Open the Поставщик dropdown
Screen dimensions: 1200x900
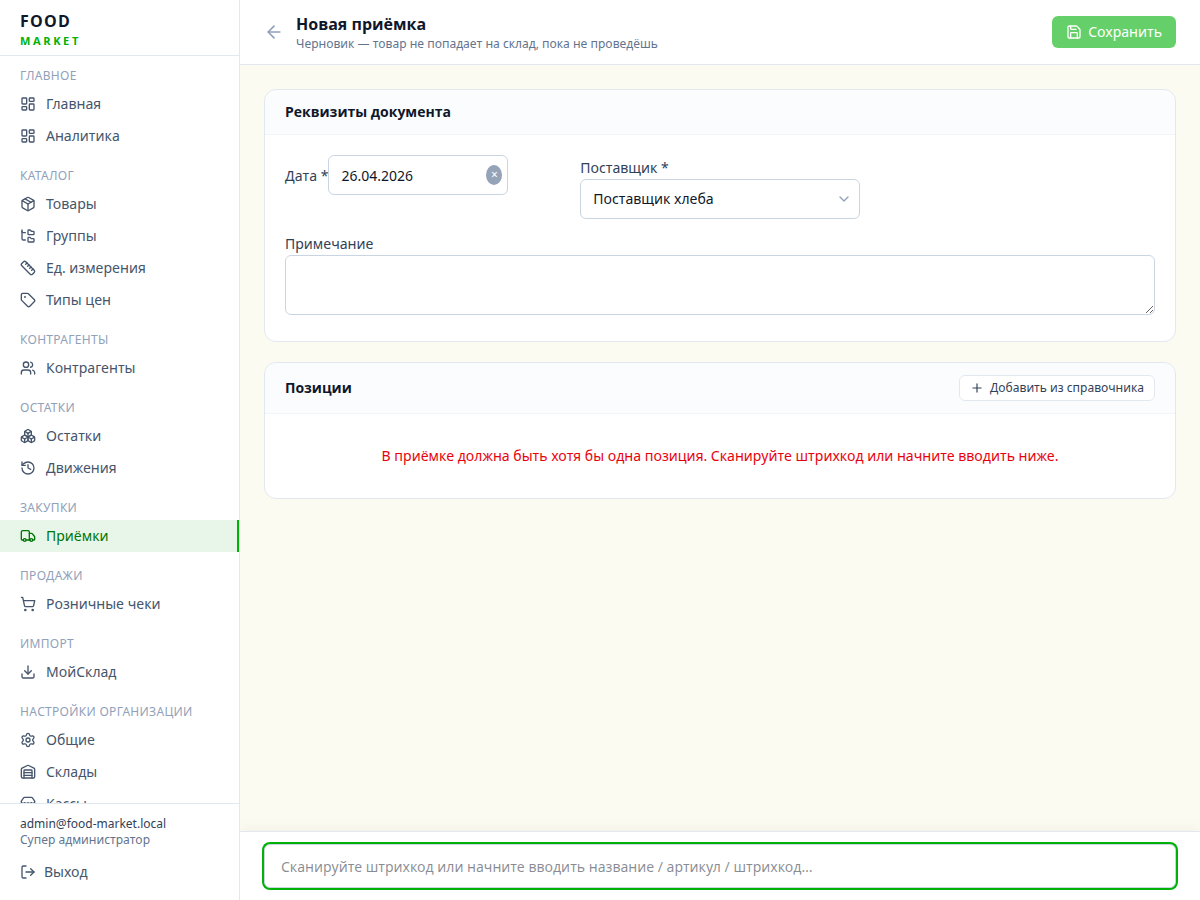click(x=719, y=199)
